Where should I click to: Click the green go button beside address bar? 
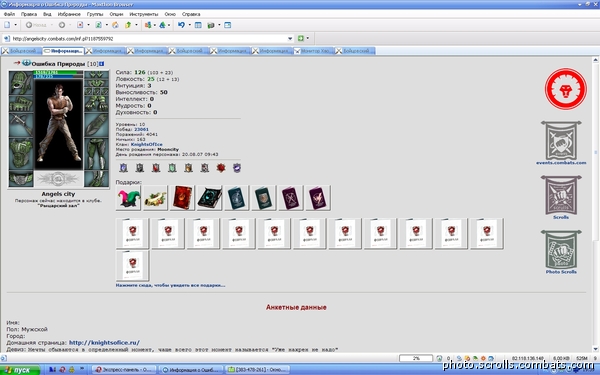pyautogui.click(x=301, y=38)
